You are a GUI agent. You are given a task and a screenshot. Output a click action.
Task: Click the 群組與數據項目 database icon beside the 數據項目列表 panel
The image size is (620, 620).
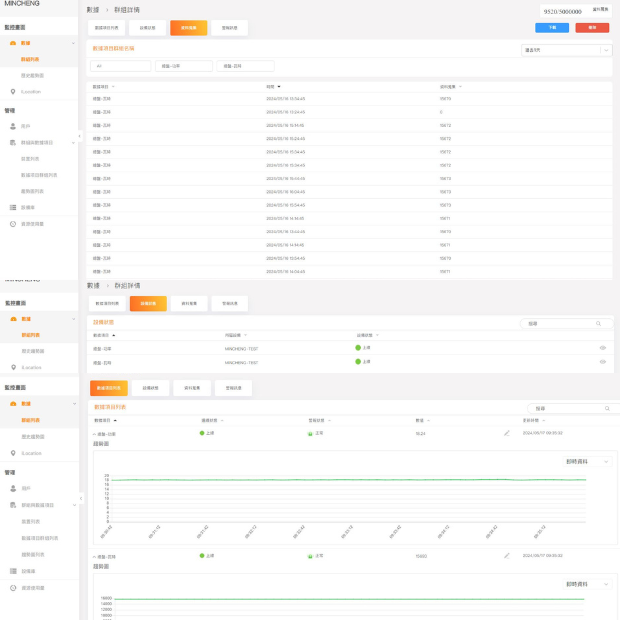pyautogui.click(x=13, y=505)
